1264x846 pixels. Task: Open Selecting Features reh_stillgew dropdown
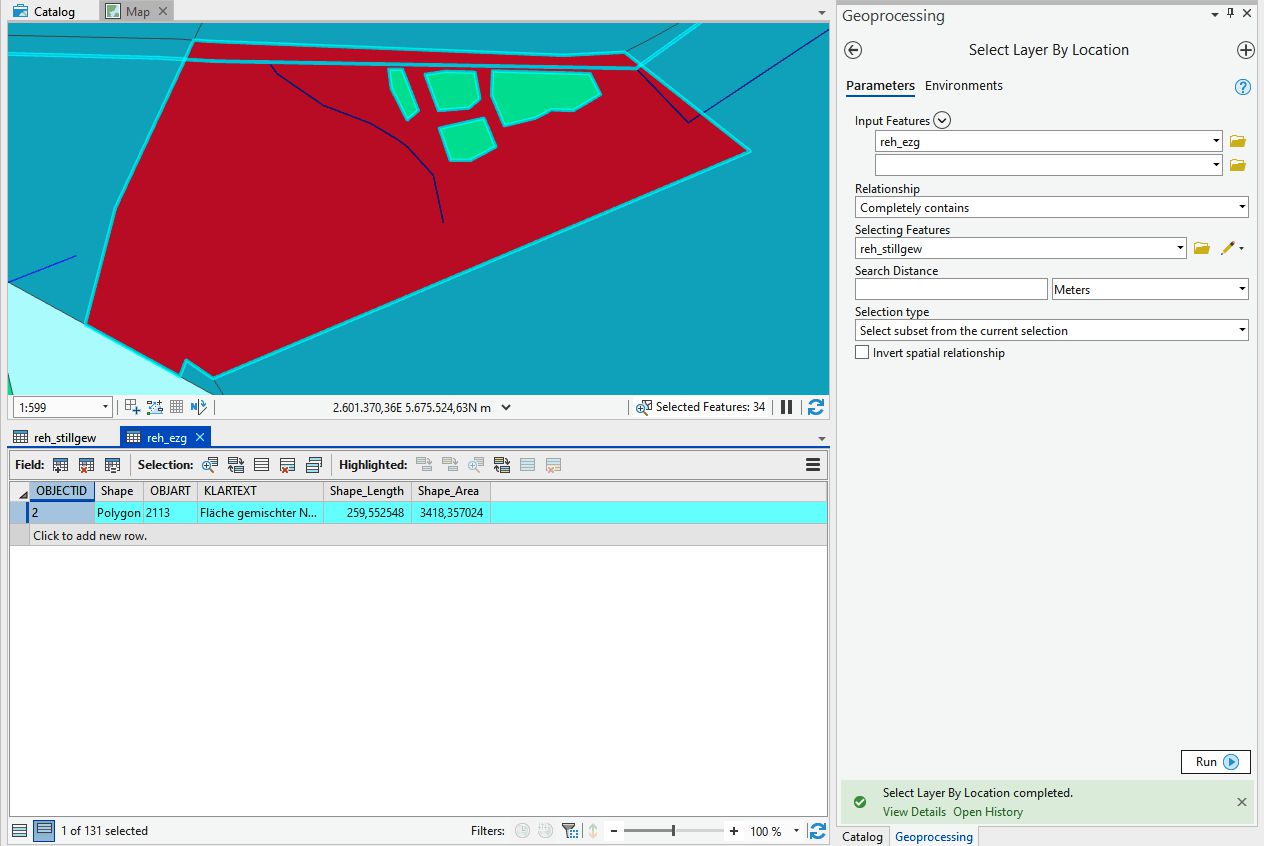pos(1180,248)
